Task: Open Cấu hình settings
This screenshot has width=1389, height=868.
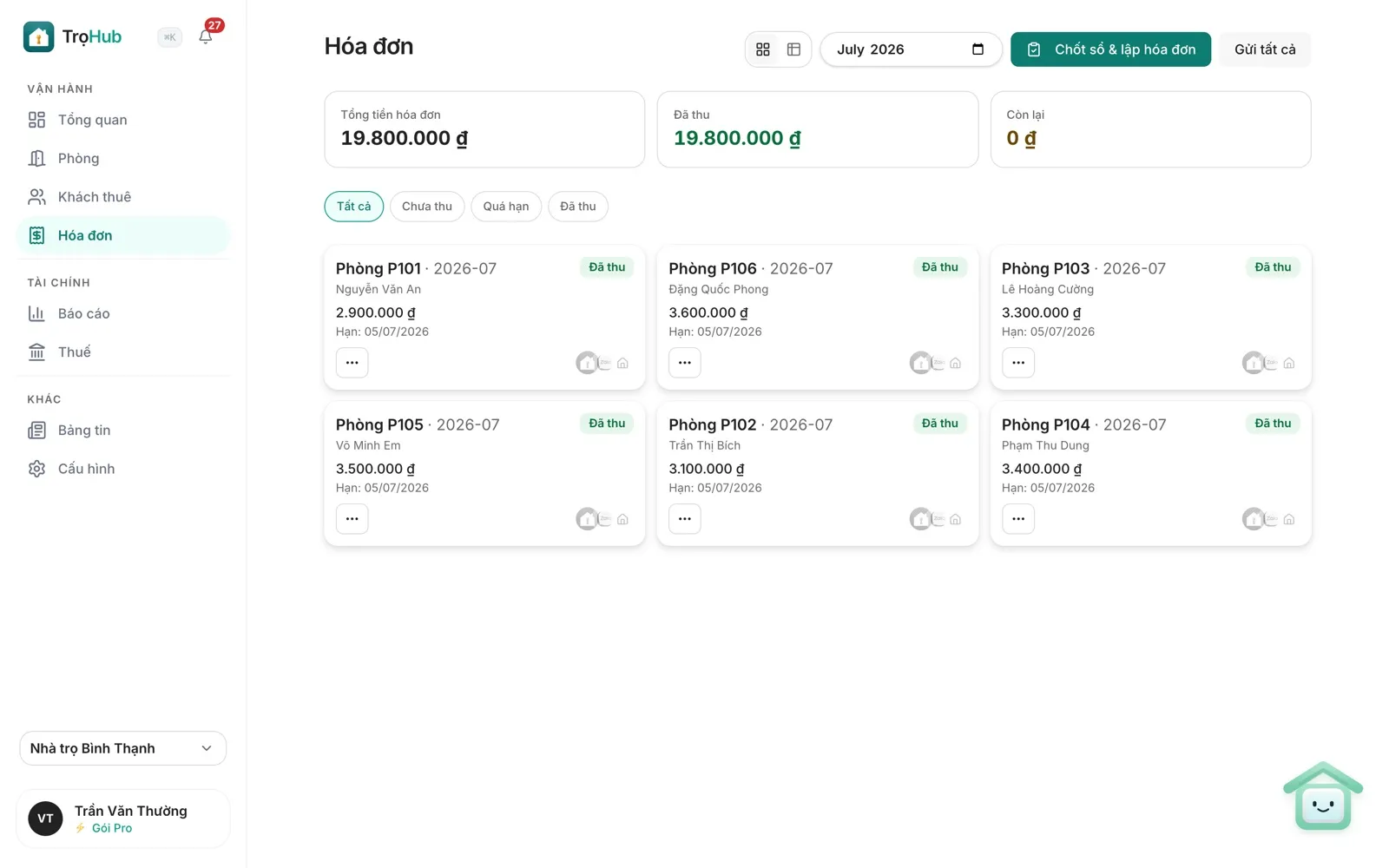Action: click(122, 469)
